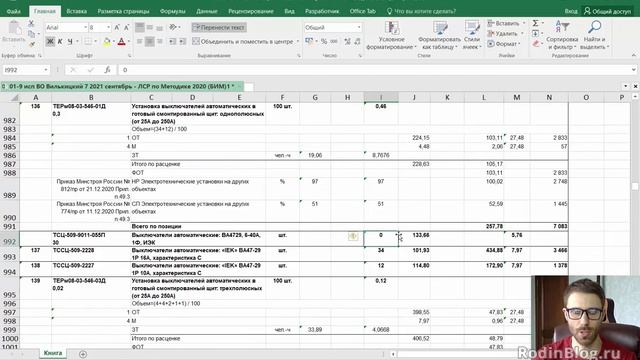The width and height of the screenshot is (640, 360).
Task: Click the Что вы хотите сделать search box
Action: 421,11
